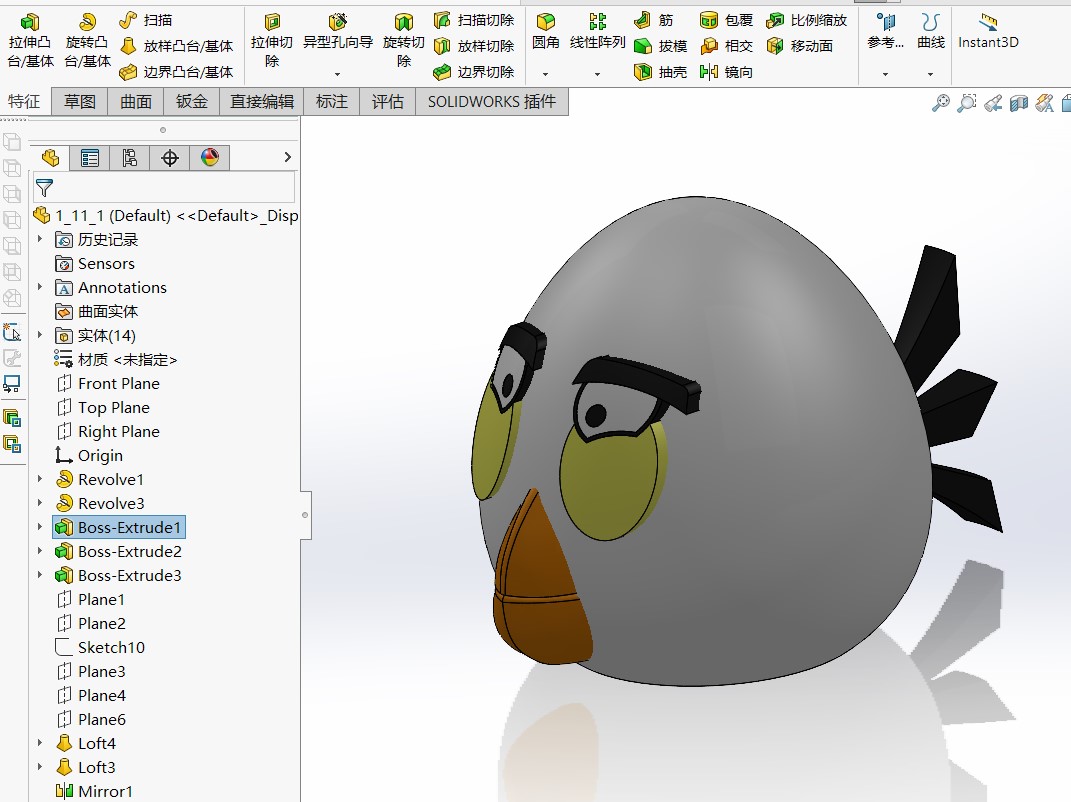Image resolution: width=1071 pixels, height=802 pixels.
Task: Select the 相交 intersect tool
Action: pos(727,46)
